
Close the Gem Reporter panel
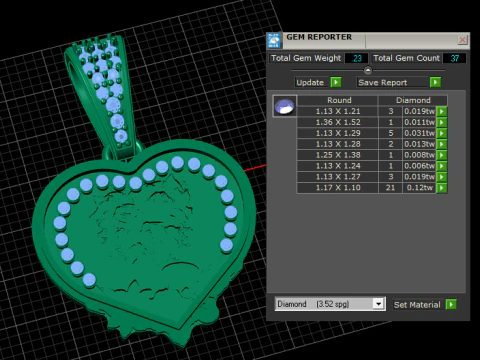[x=462, y=40]
